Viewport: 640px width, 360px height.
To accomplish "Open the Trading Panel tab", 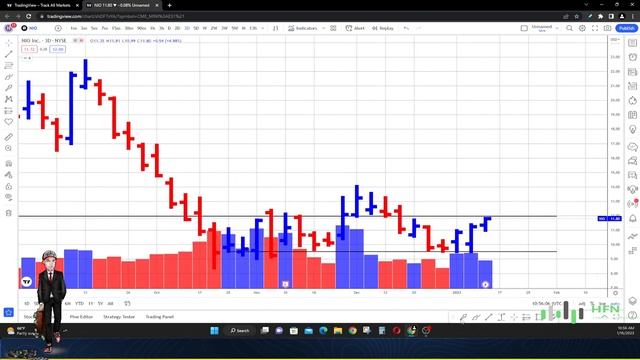I will (x=160, y=317).
